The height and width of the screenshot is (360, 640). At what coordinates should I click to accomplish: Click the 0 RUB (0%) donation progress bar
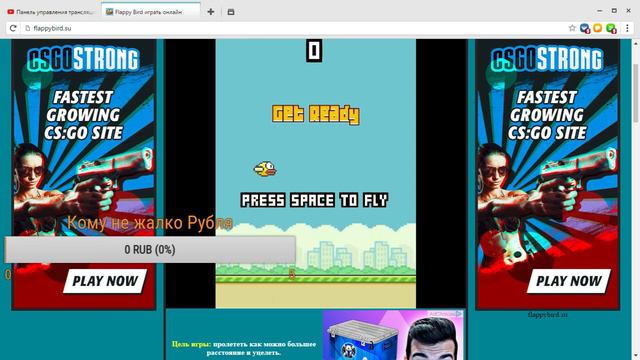pos(150,249)
